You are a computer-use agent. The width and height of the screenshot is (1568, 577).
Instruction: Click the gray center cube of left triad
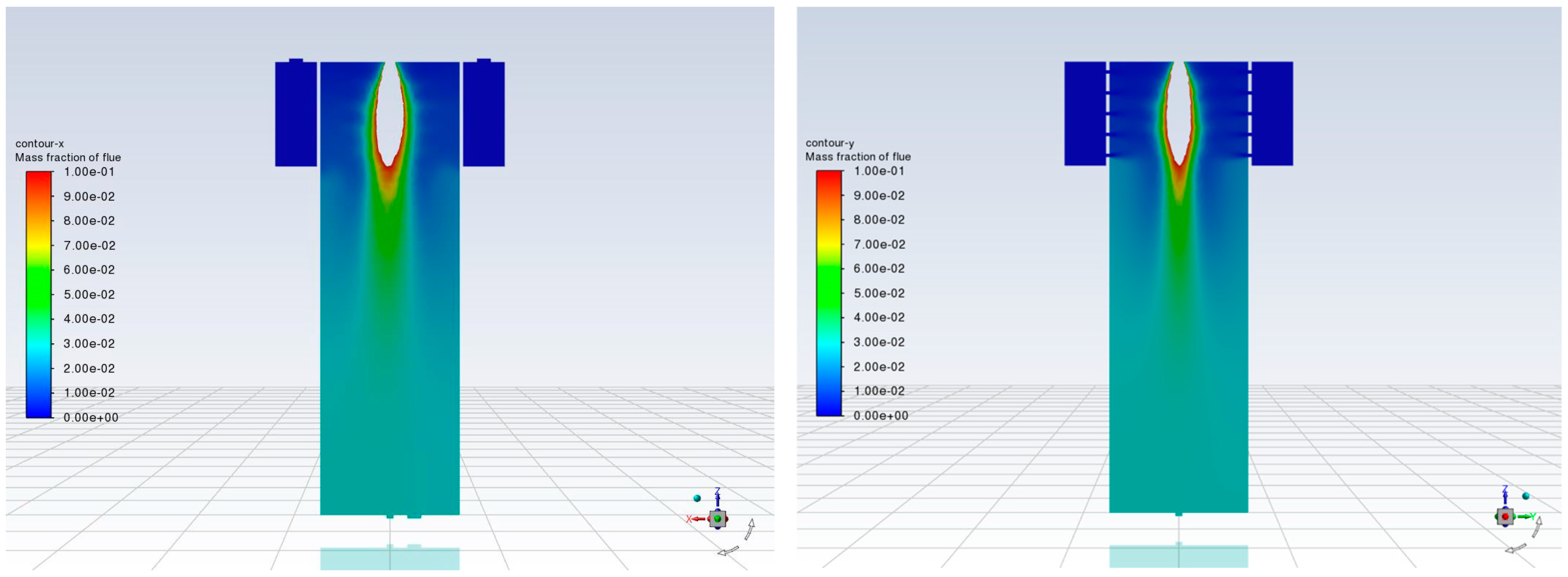[x=718, y=519]
